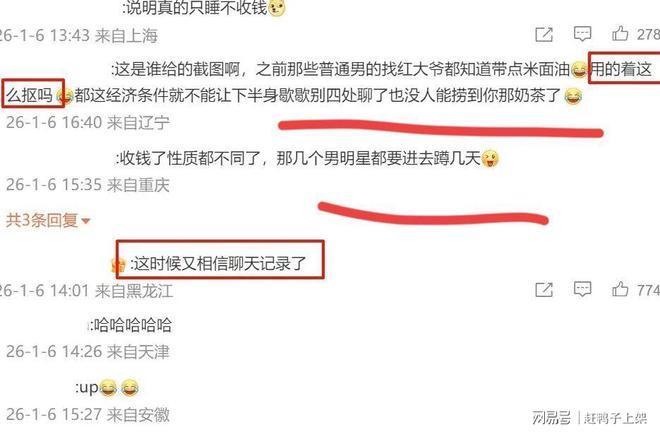Open the reply beginning 这是谁给的截图啊

pyautogui.click(x=329, y=83)
